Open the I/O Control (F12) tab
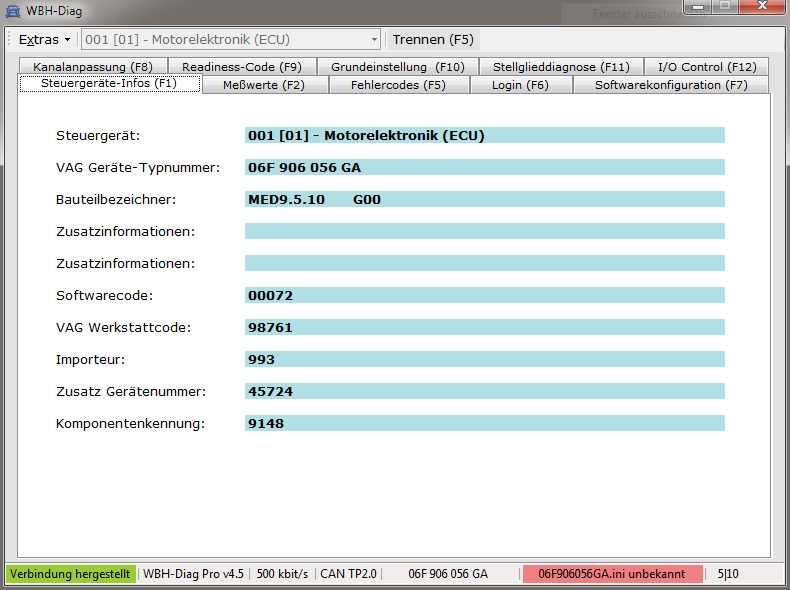 coord(706,67)
